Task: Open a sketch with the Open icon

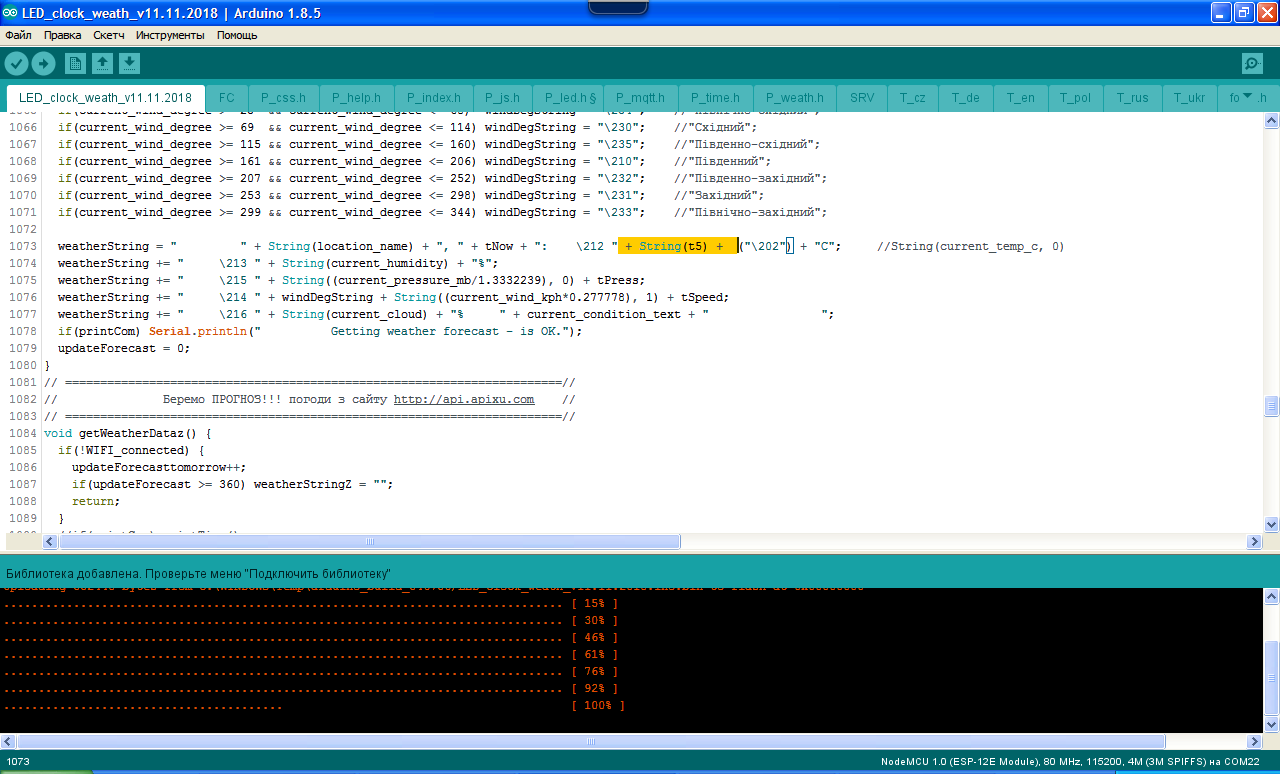Action: tap(102, 63)
